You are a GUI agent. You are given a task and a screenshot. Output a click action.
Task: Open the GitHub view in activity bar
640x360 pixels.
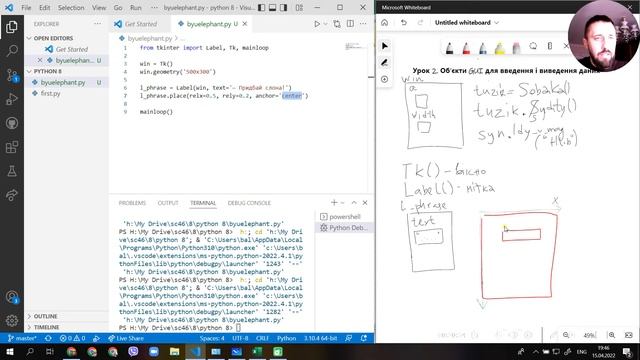(x=12, y=123)
